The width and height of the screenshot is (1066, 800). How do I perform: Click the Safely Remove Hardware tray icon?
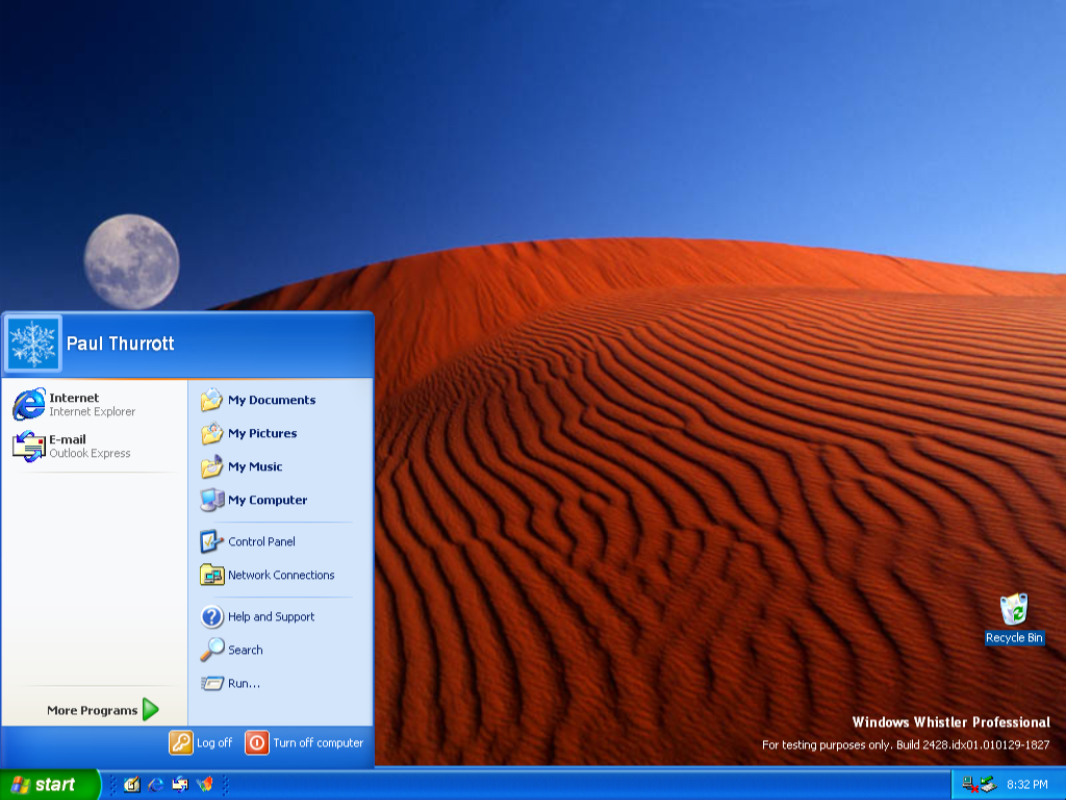pyautogui.click(x=988, y=785)
